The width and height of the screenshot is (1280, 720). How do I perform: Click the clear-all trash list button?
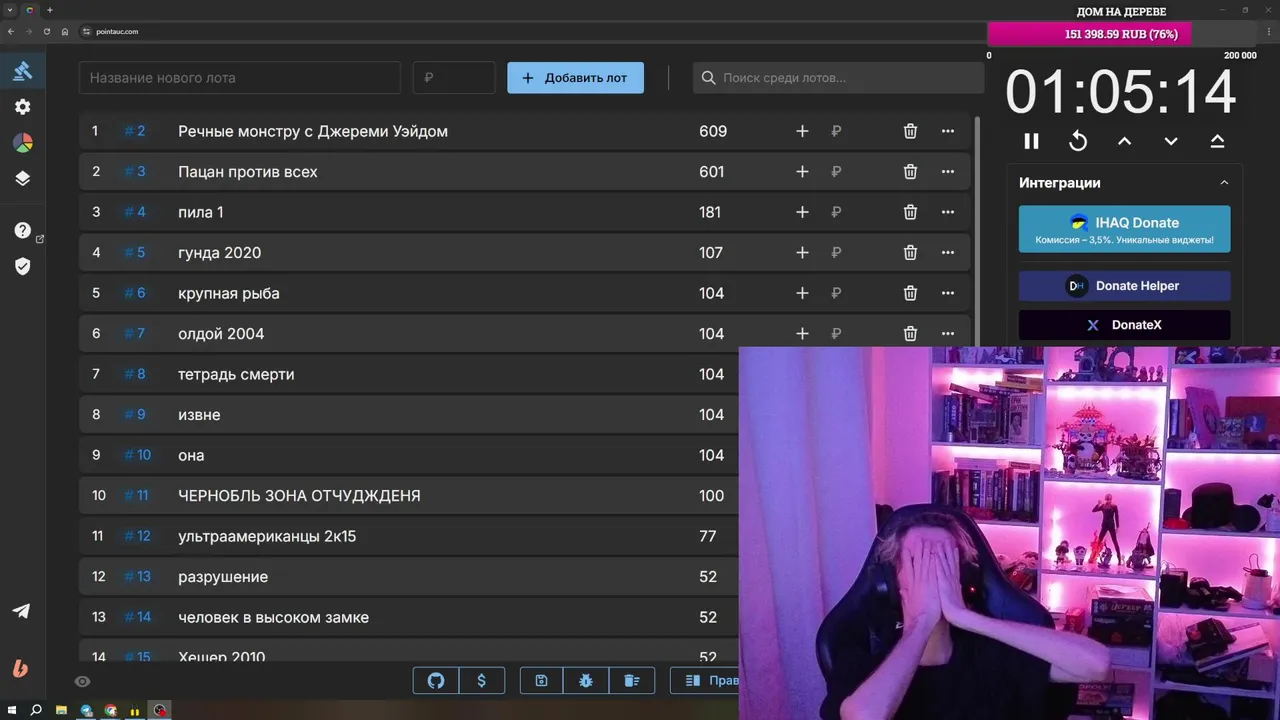click(x=632, y=681)
